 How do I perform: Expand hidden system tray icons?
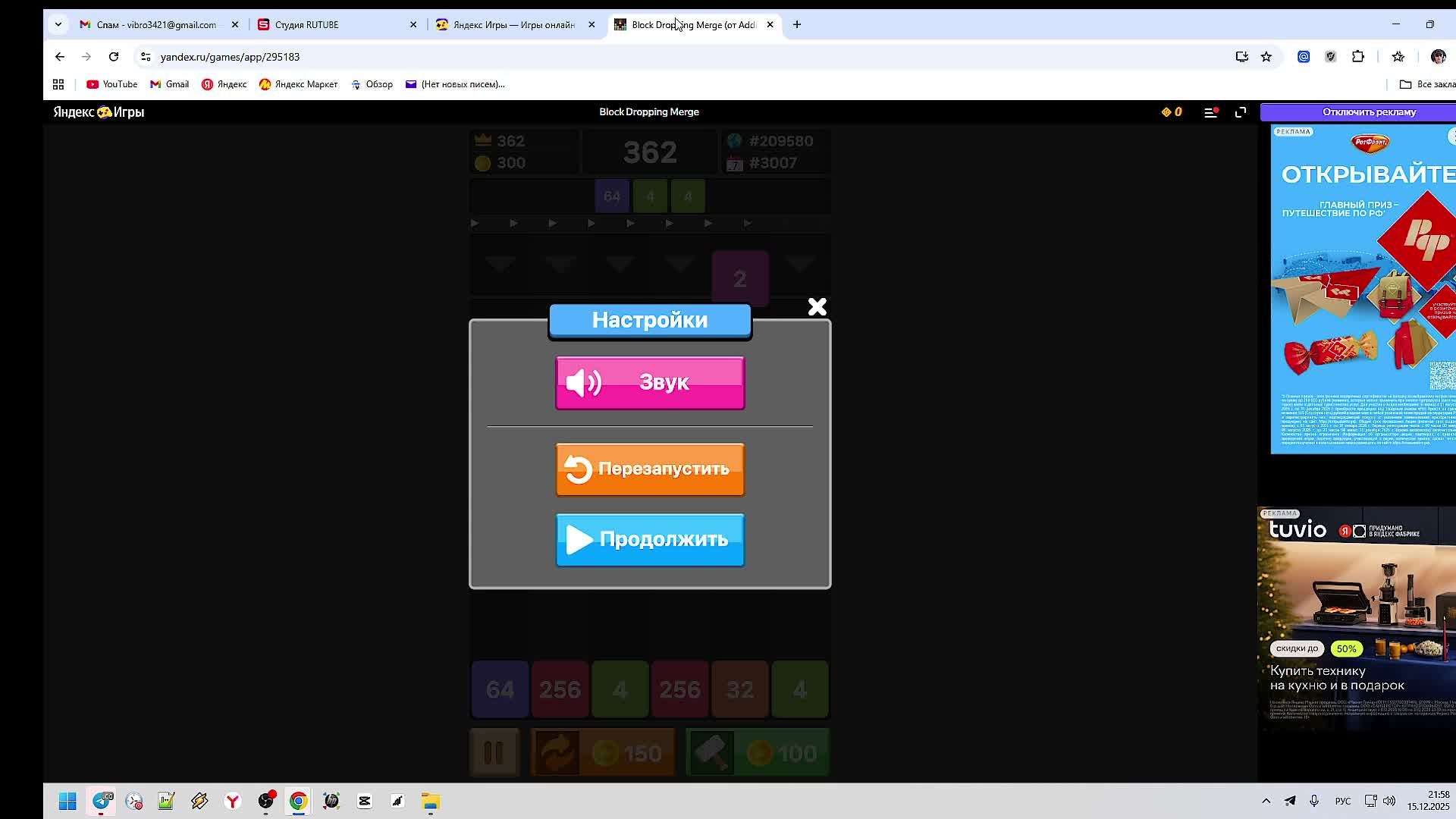(1266, 801)
